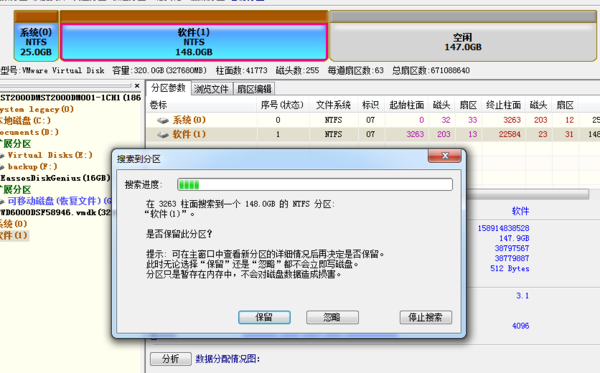This screenshot has width=600, height=373.
Task: Click the 忽略 button in dialog
Action: [332, 317]
